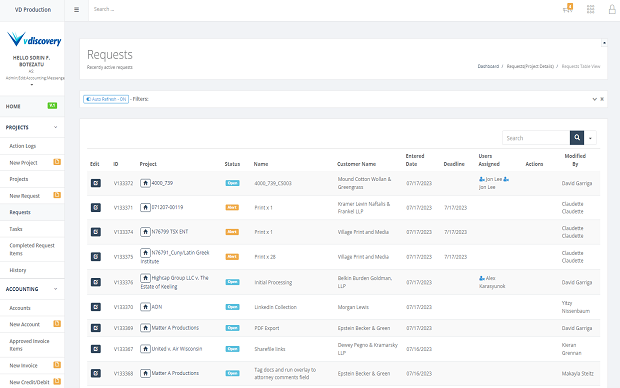Open Action Logs in the sidebar
The width and height of the screenshot is (620, 388).
point(23,146)
